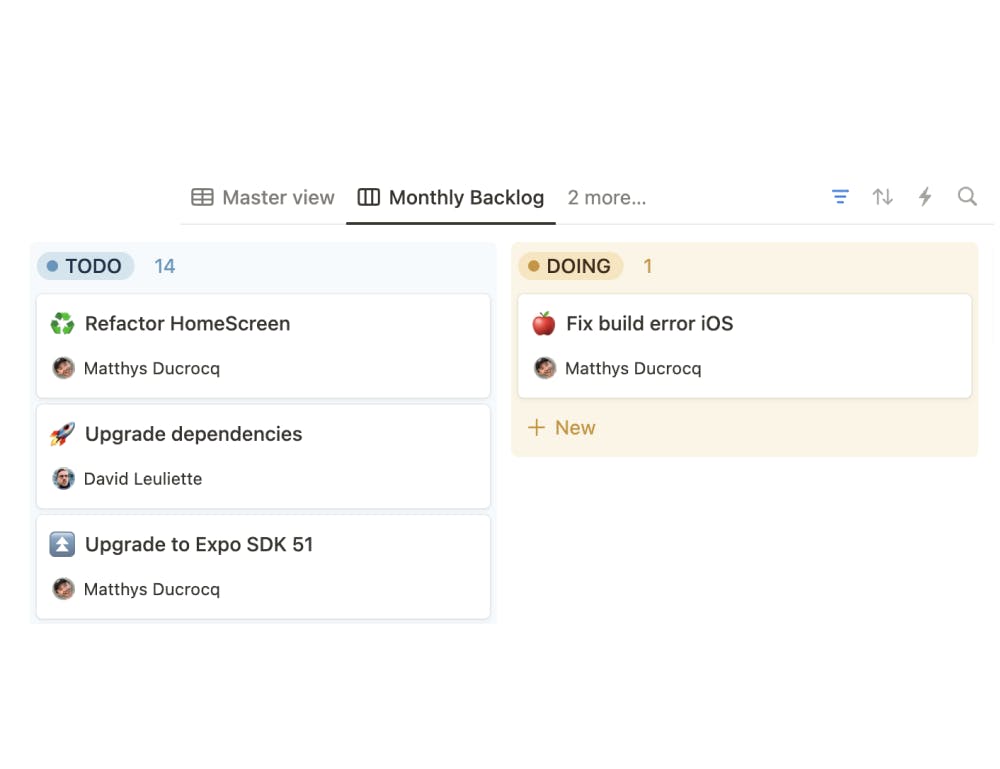This screenshot has height=769, width=1000.
Task: Click David Leuliette's avatar on Upgrade dependencies
Action: [x=64, y=479]
